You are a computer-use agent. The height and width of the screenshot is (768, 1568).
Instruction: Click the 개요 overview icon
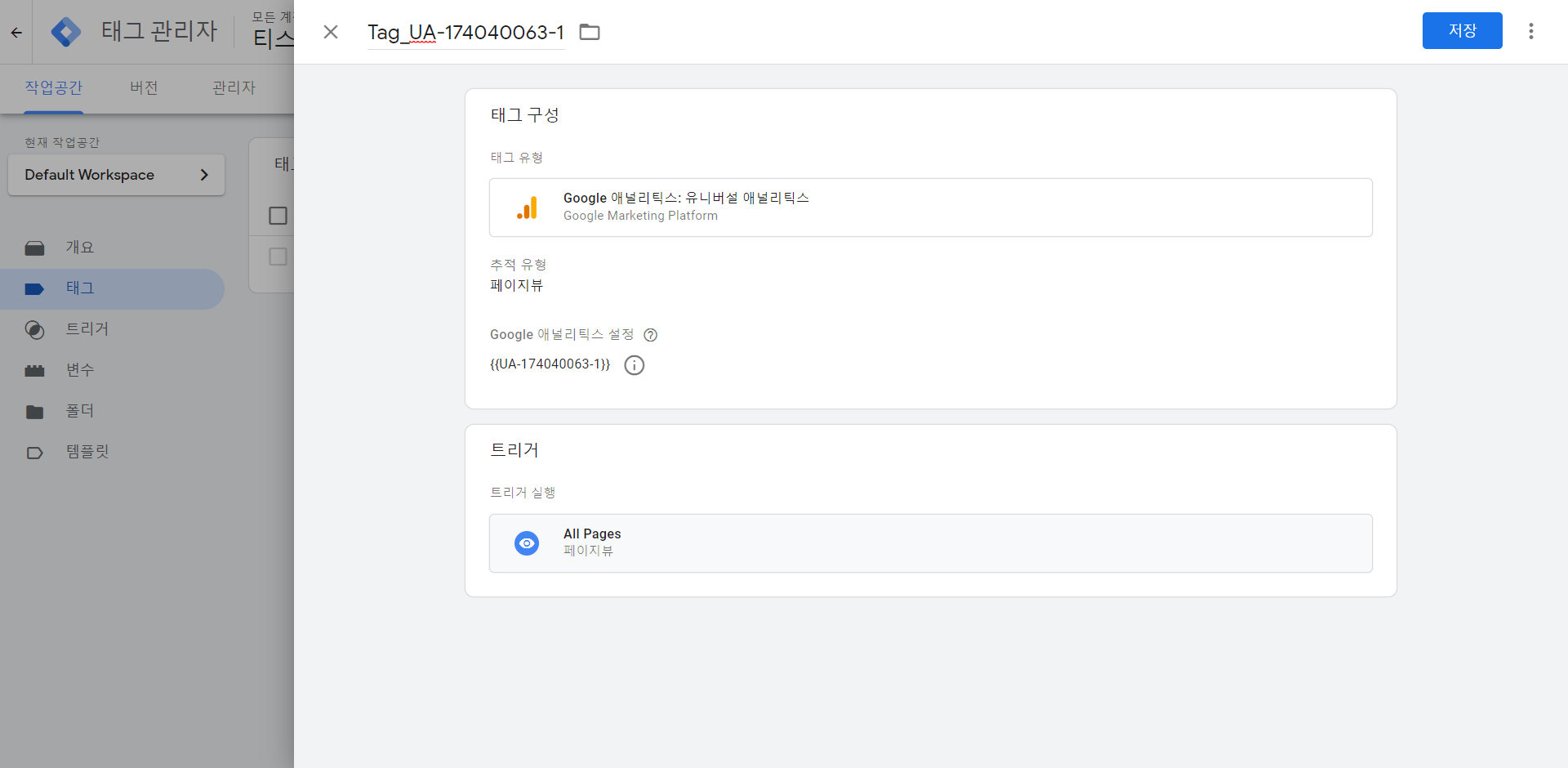click(x=34, y=248)
